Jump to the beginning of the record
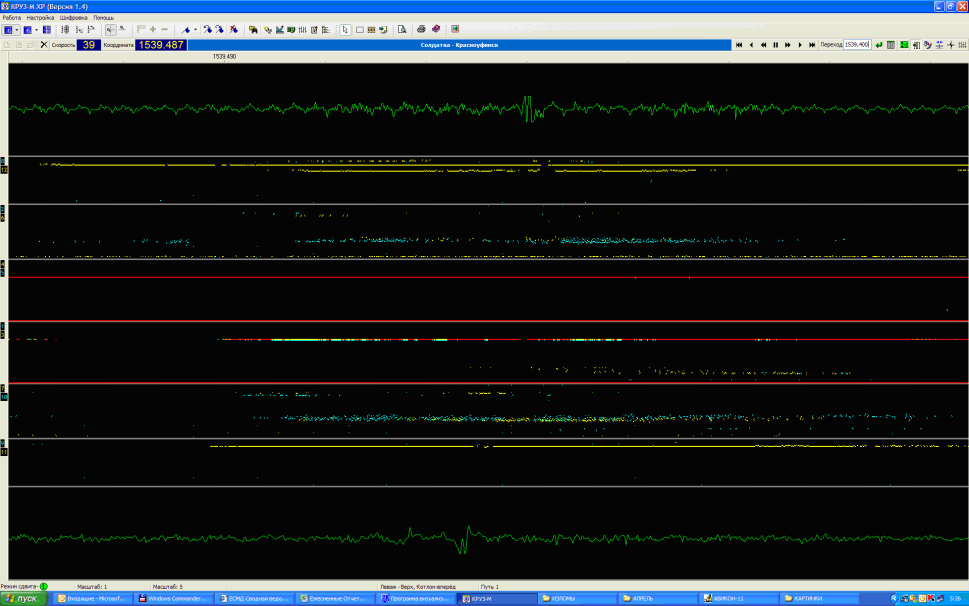Screen dimensions: 969x606 (x=739, y=45)
